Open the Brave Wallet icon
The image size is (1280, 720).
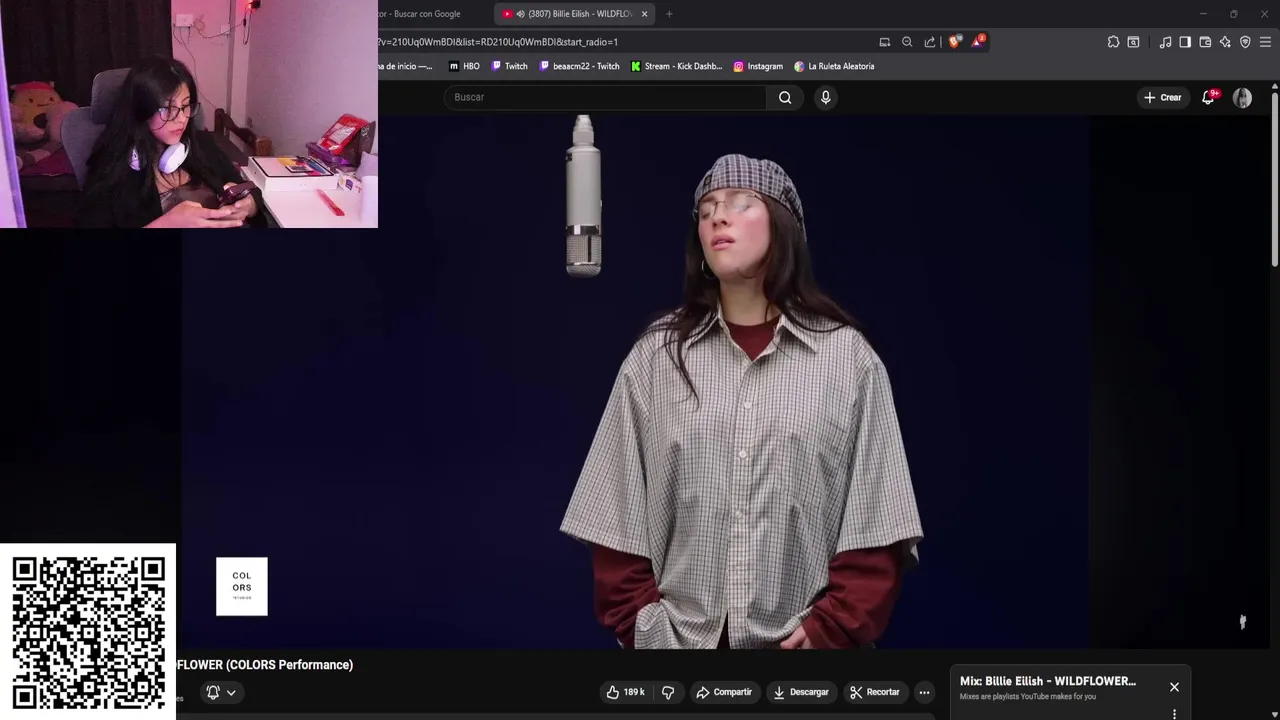[x=1205, y=42]
